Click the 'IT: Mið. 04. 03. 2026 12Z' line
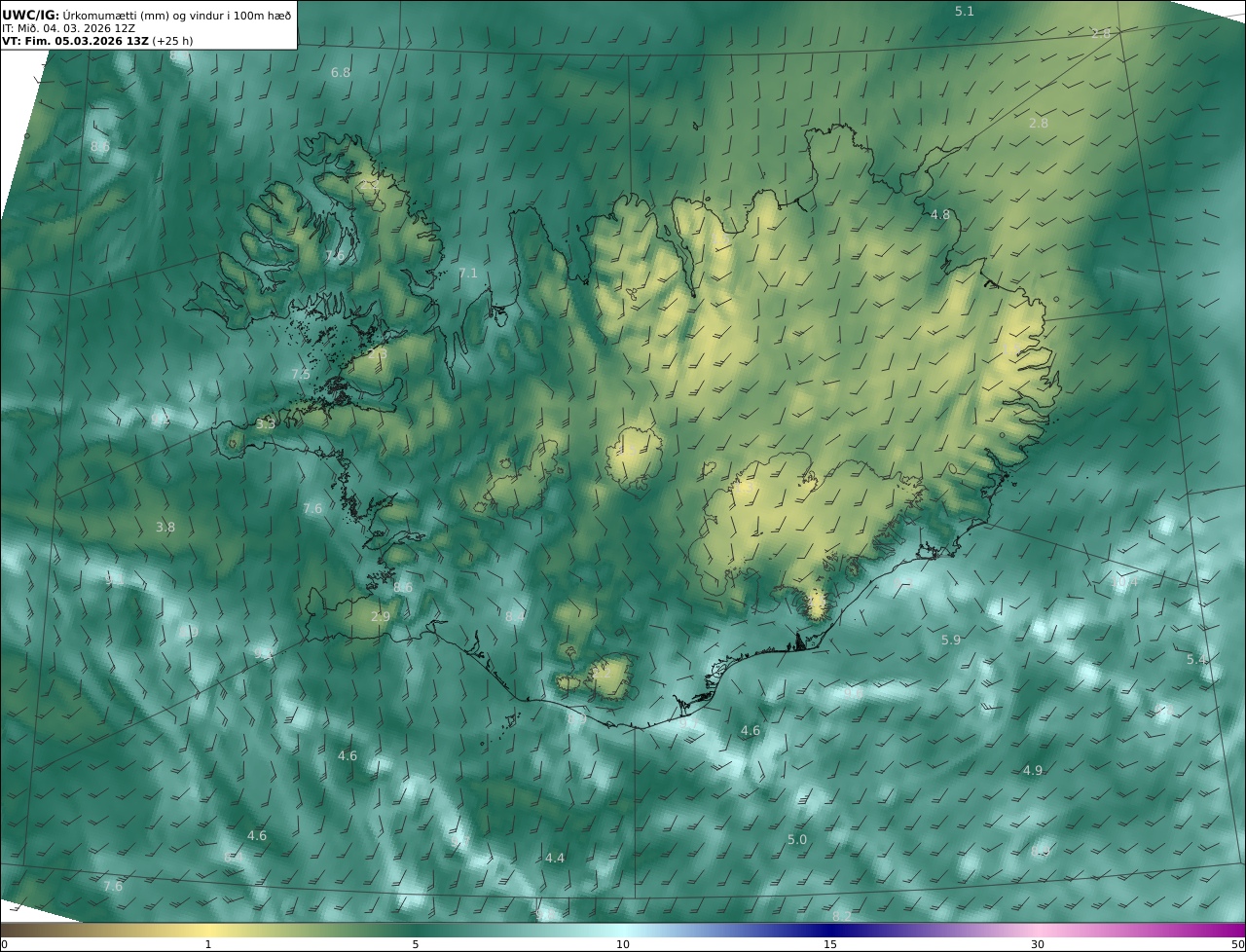This screenshot has height=952, width=1246. click(68, 28)
